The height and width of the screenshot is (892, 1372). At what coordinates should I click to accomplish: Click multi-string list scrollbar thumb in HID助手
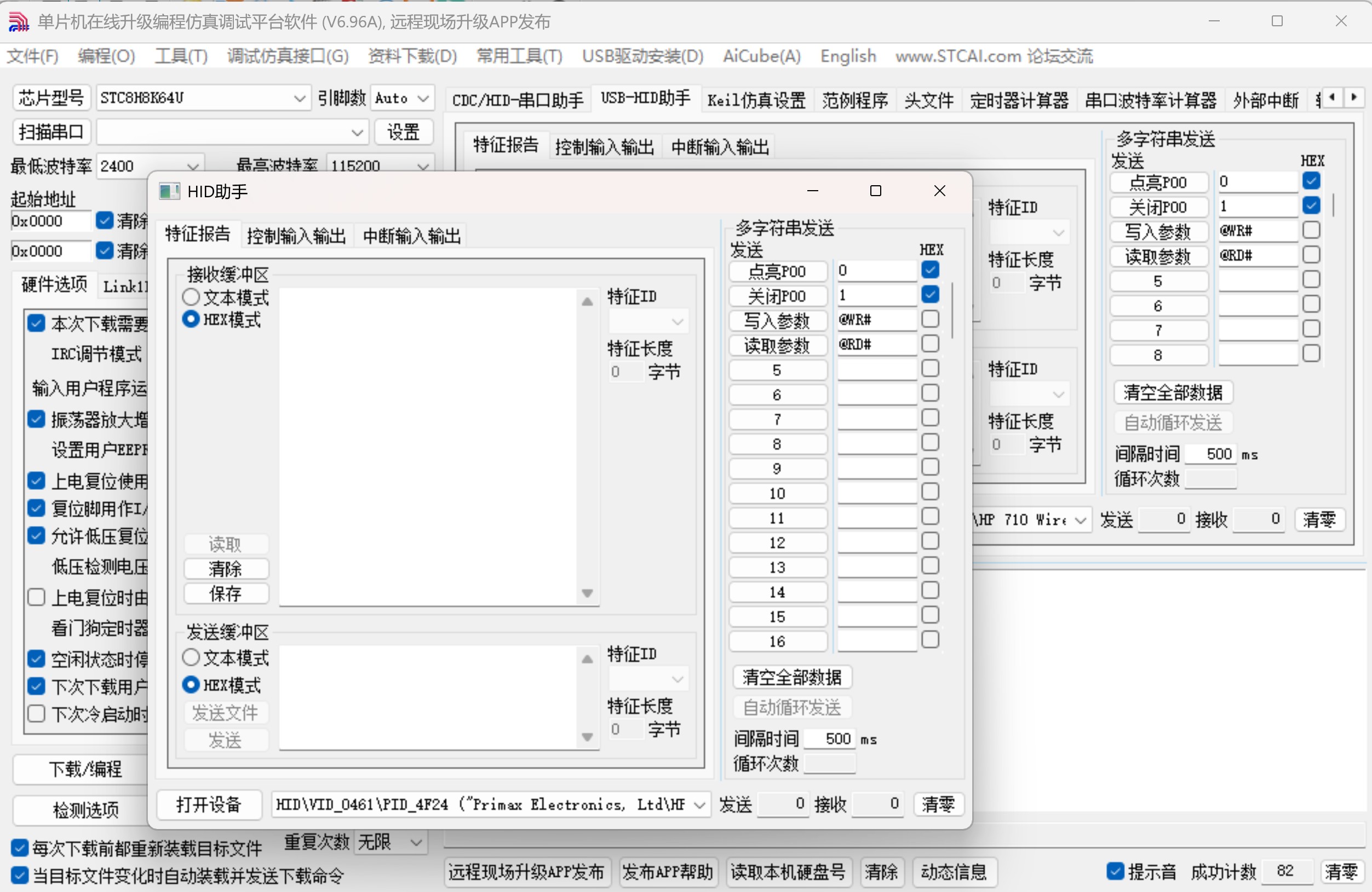point(952,310)
